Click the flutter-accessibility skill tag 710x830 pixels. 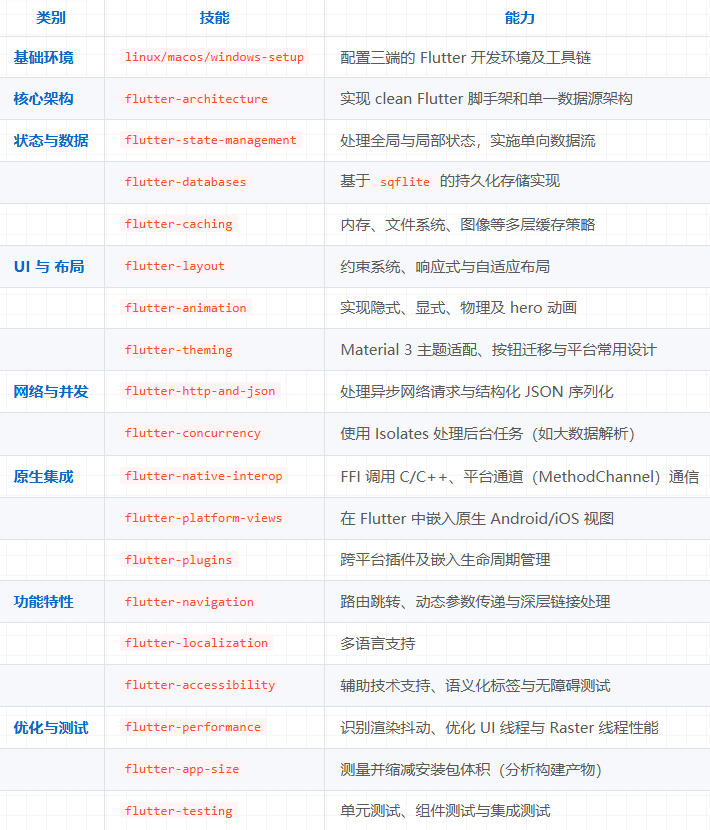200,685
